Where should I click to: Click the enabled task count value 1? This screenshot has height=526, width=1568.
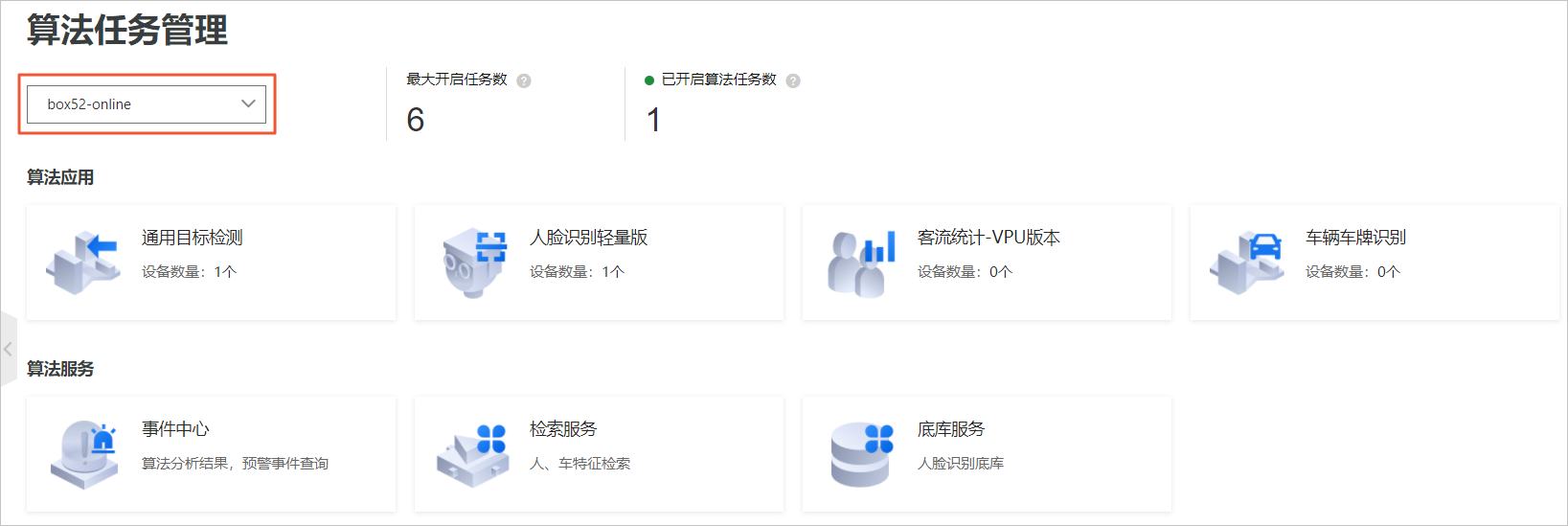pyautogui.click(x=653, y=120)
